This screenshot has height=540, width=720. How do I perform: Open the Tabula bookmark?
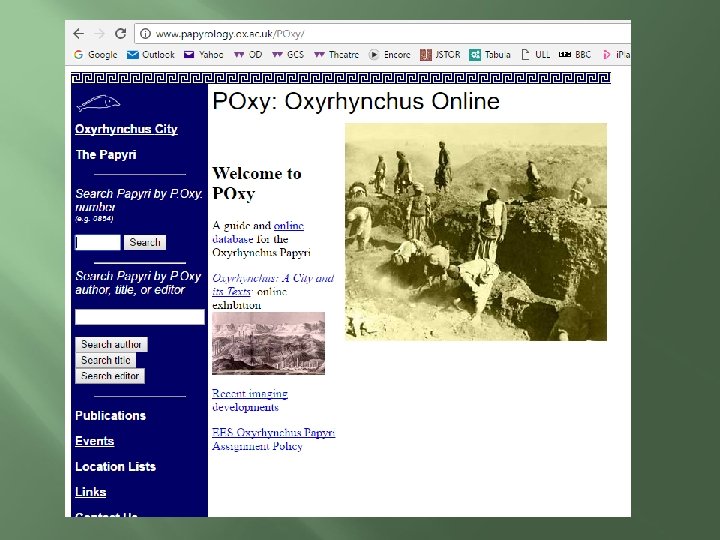coord(489,55)
